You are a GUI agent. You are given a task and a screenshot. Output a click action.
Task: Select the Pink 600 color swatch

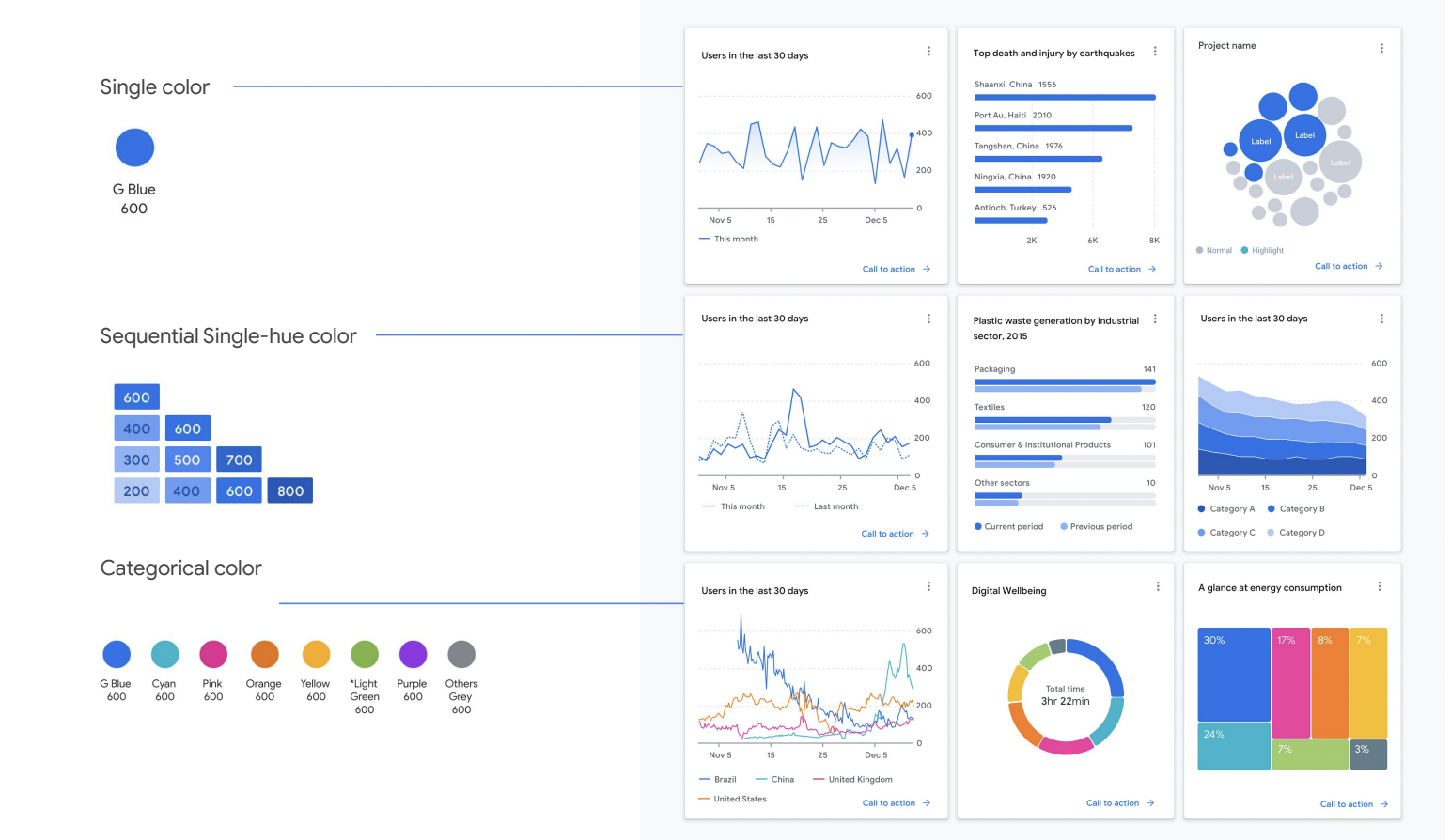tap(213, 654)
